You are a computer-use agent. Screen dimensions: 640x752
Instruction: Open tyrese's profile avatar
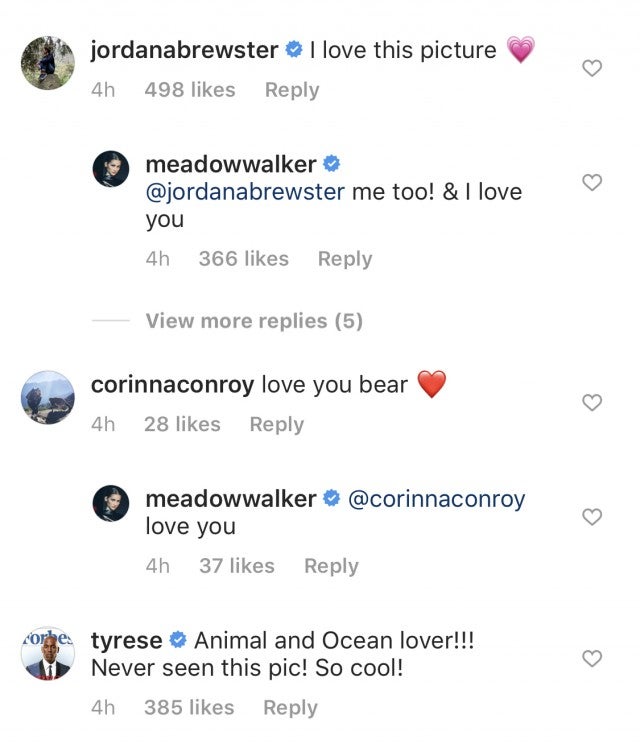pyautogui.click(x=47, y=656)
